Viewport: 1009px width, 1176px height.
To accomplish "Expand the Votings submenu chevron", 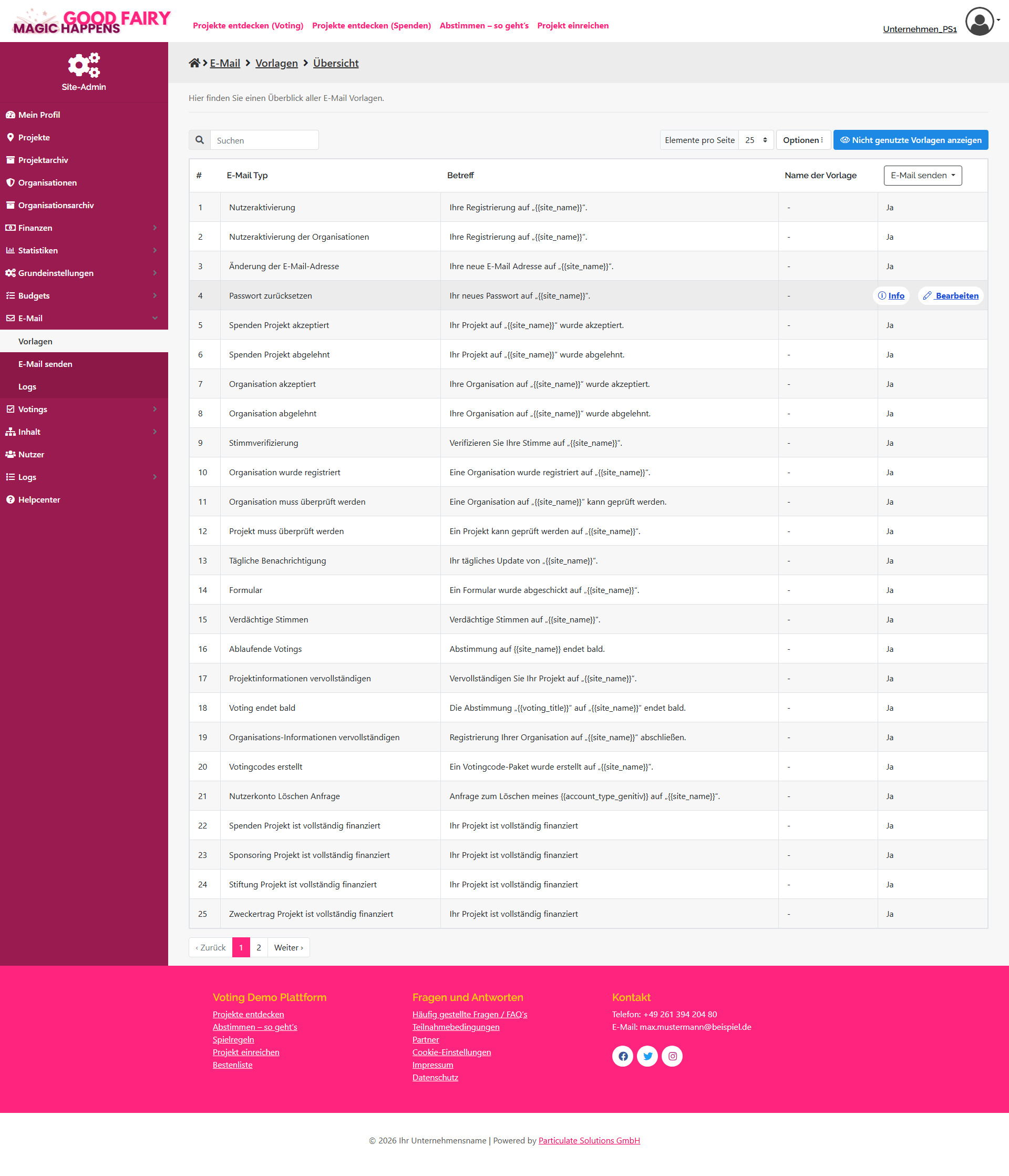I will tap(155, 409).
